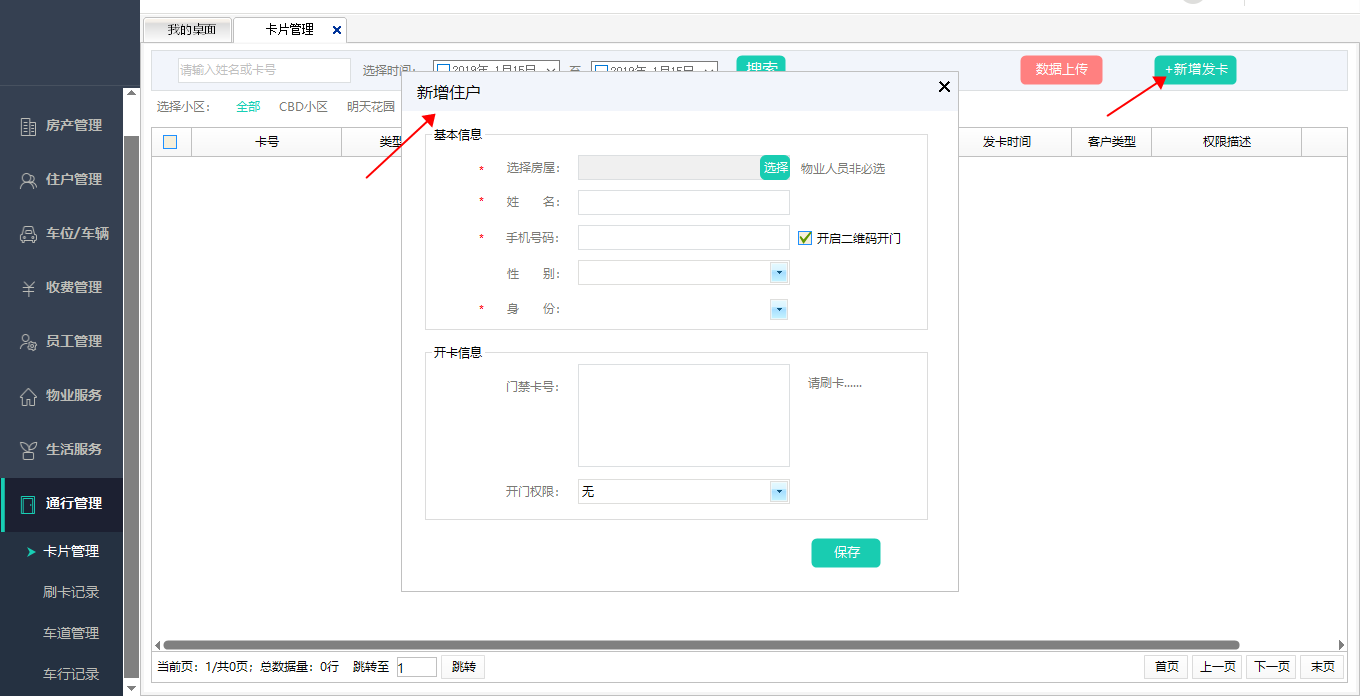The width and height of the screenshot is (1360, 696).
Task: Click the 通行管理 door icon
Action: pos(29,504)
